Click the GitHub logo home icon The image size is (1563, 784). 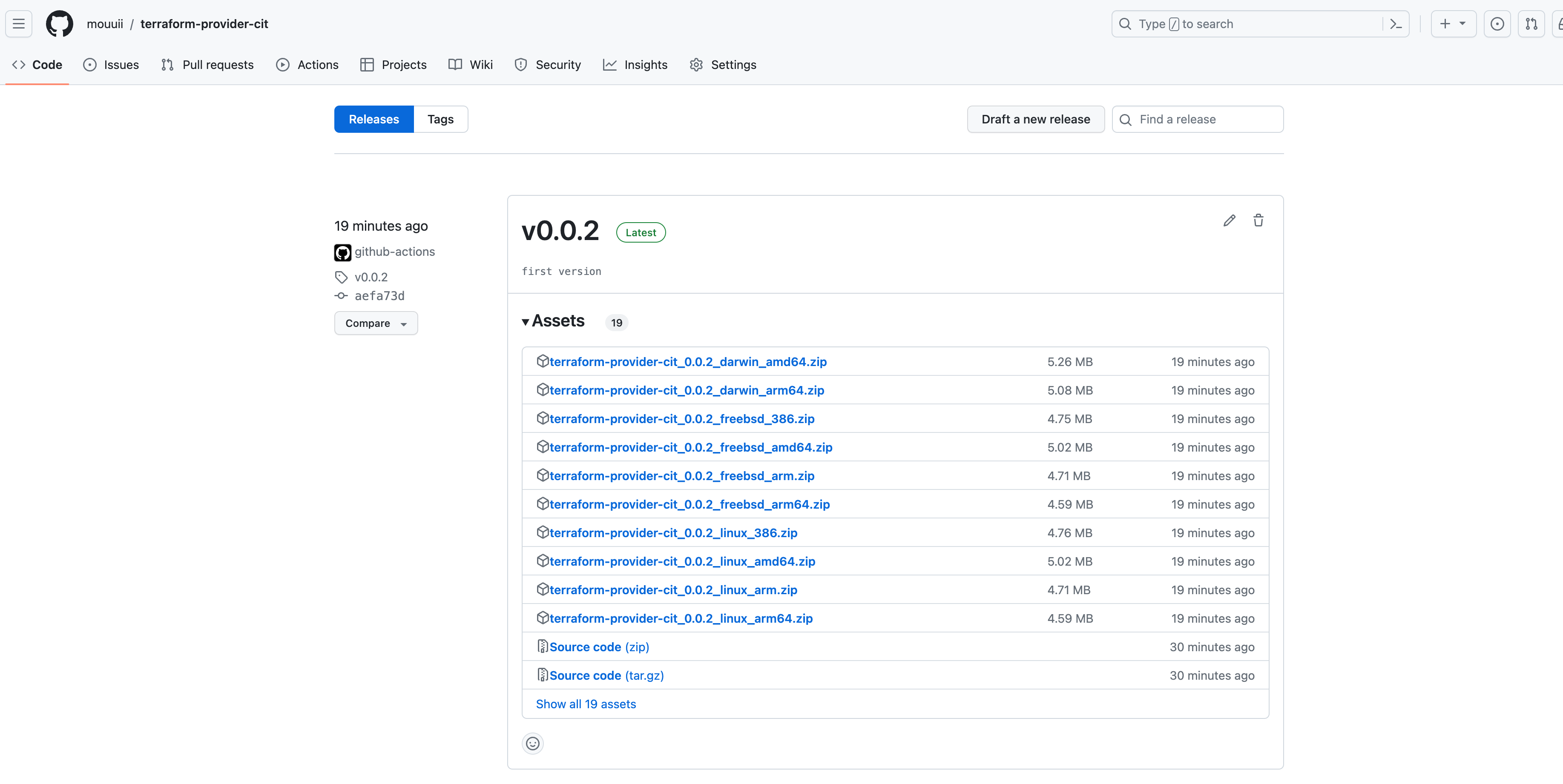coord(59,24)
